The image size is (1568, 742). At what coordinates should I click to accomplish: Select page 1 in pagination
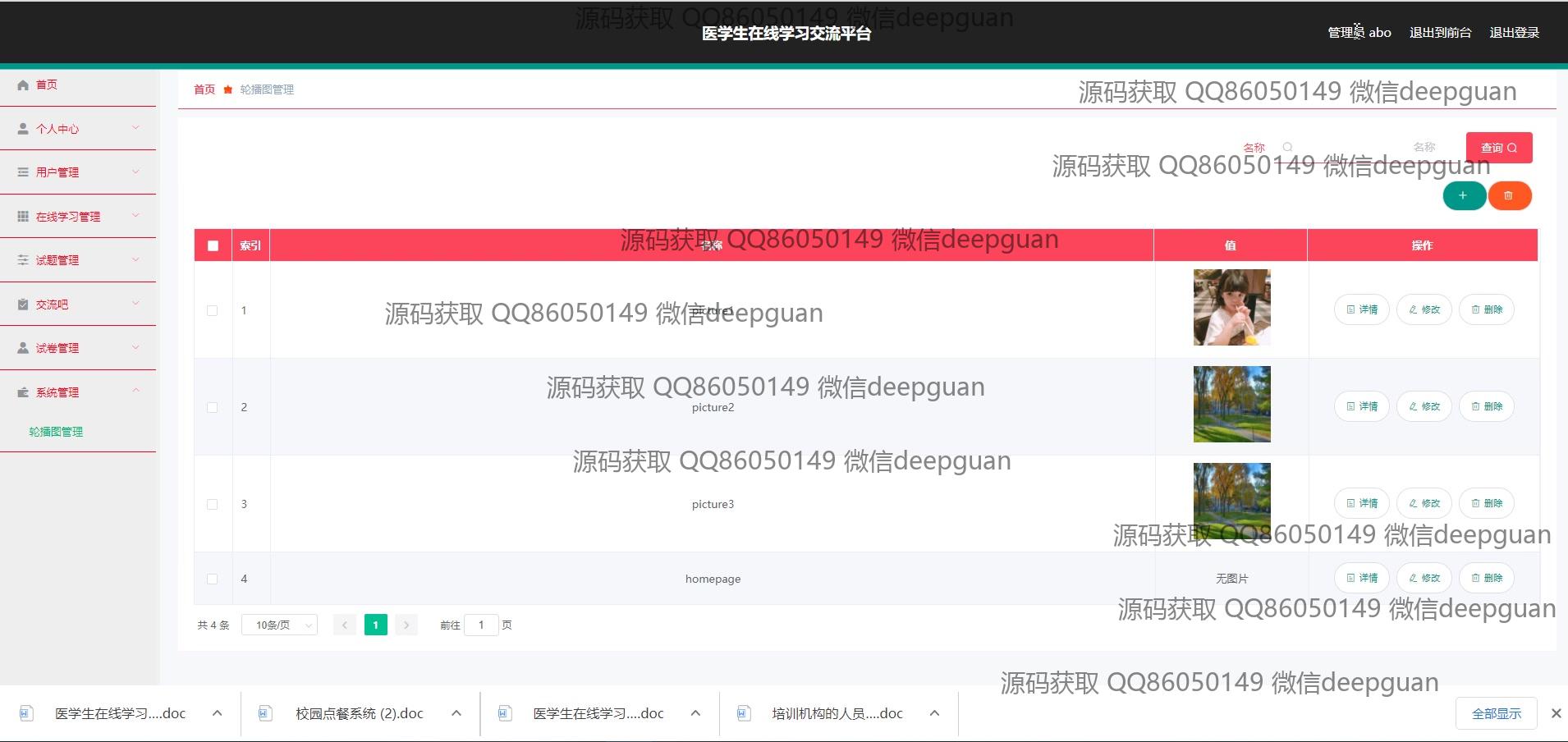pos(375,625)
